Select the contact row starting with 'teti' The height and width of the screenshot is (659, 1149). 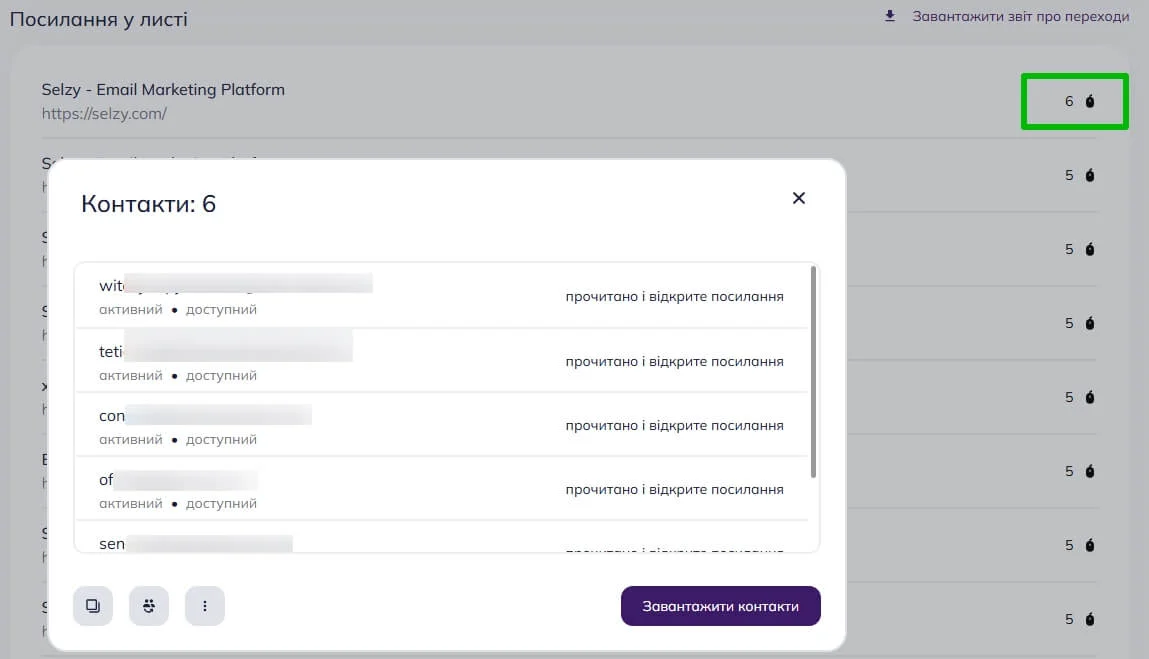pos(442,361)
